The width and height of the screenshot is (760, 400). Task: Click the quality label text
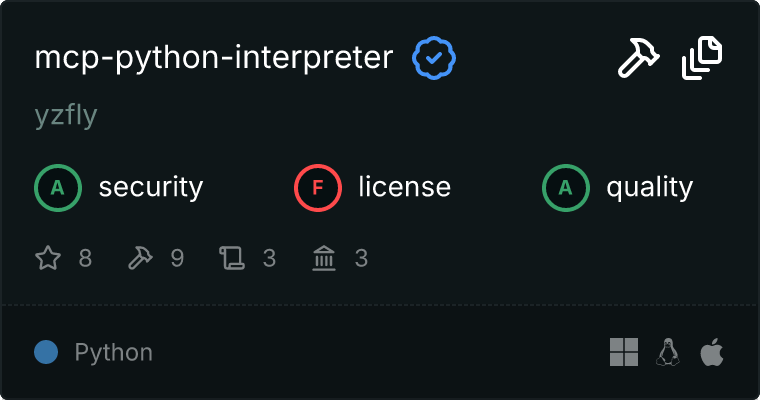650,187
